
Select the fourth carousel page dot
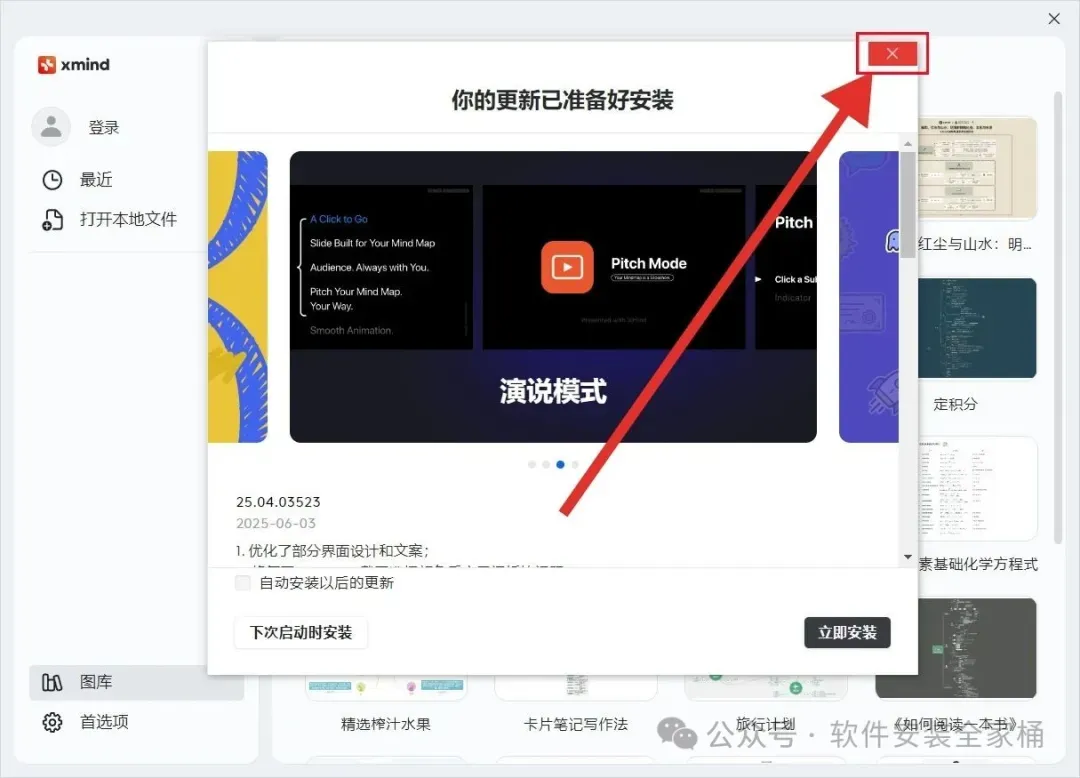click(x=575, y=465)
